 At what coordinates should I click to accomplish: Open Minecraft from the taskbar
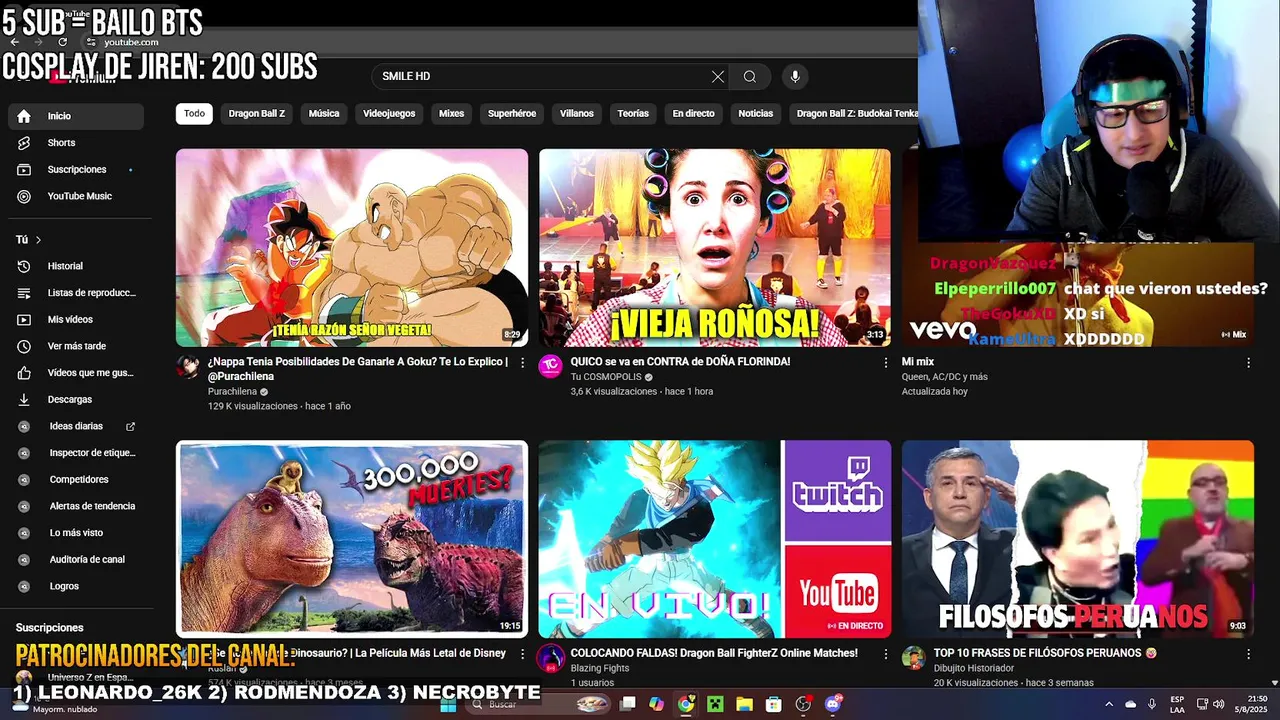(x=715, y=704)
